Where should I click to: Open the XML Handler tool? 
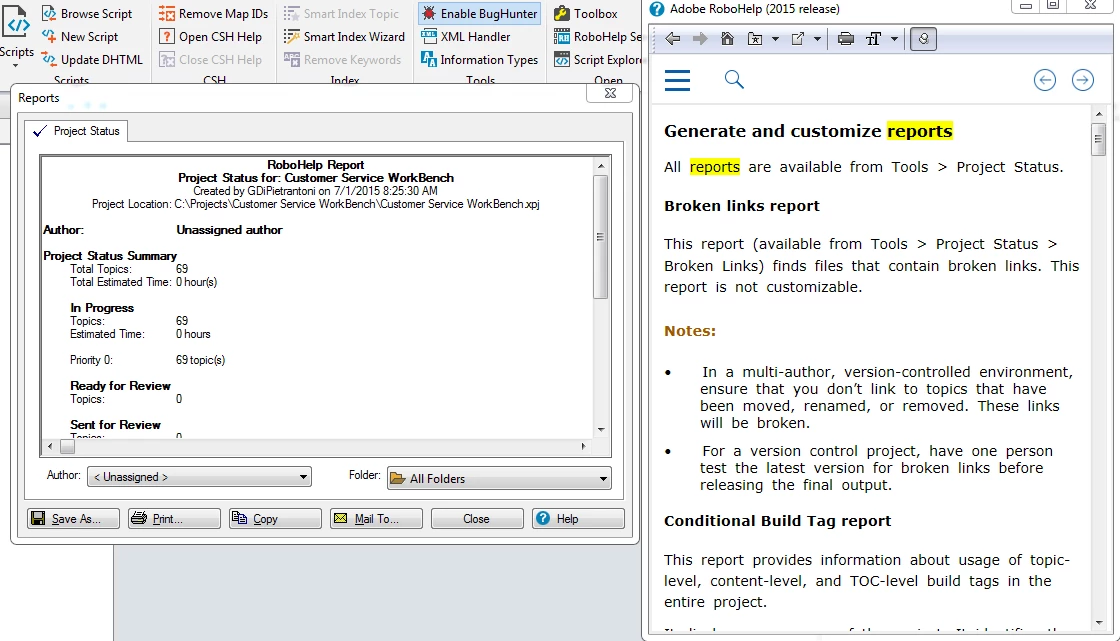pos(466,36)
